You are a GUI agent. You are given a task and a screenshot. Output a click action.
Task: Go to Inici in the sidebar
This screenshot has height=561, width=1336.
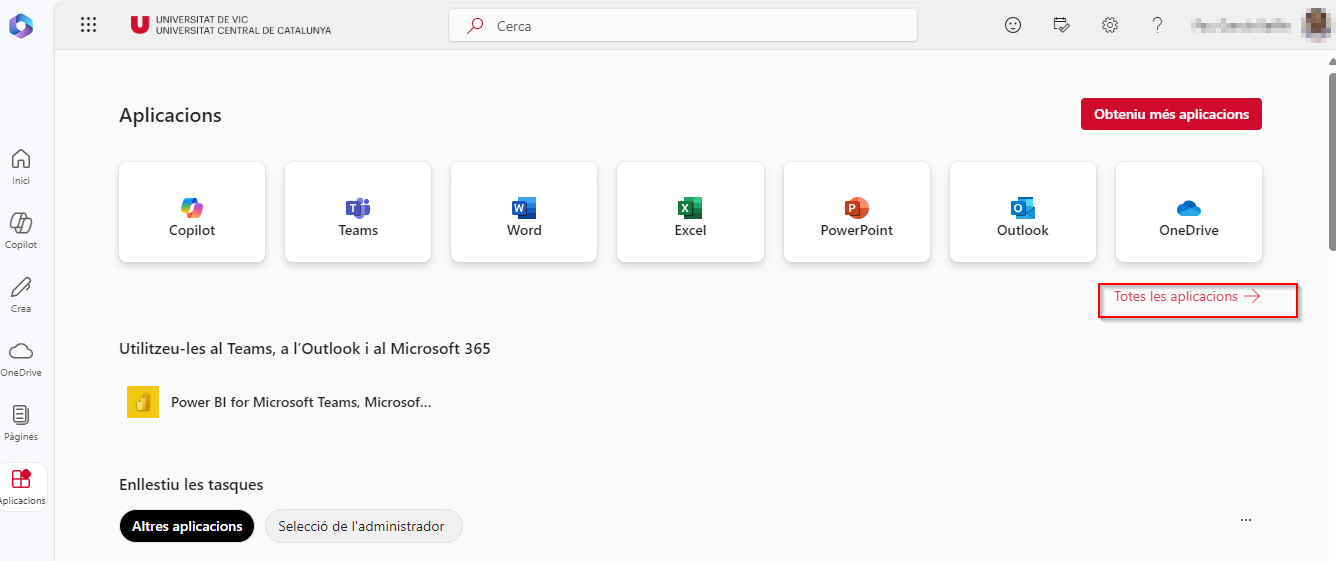tap(21, 166)
